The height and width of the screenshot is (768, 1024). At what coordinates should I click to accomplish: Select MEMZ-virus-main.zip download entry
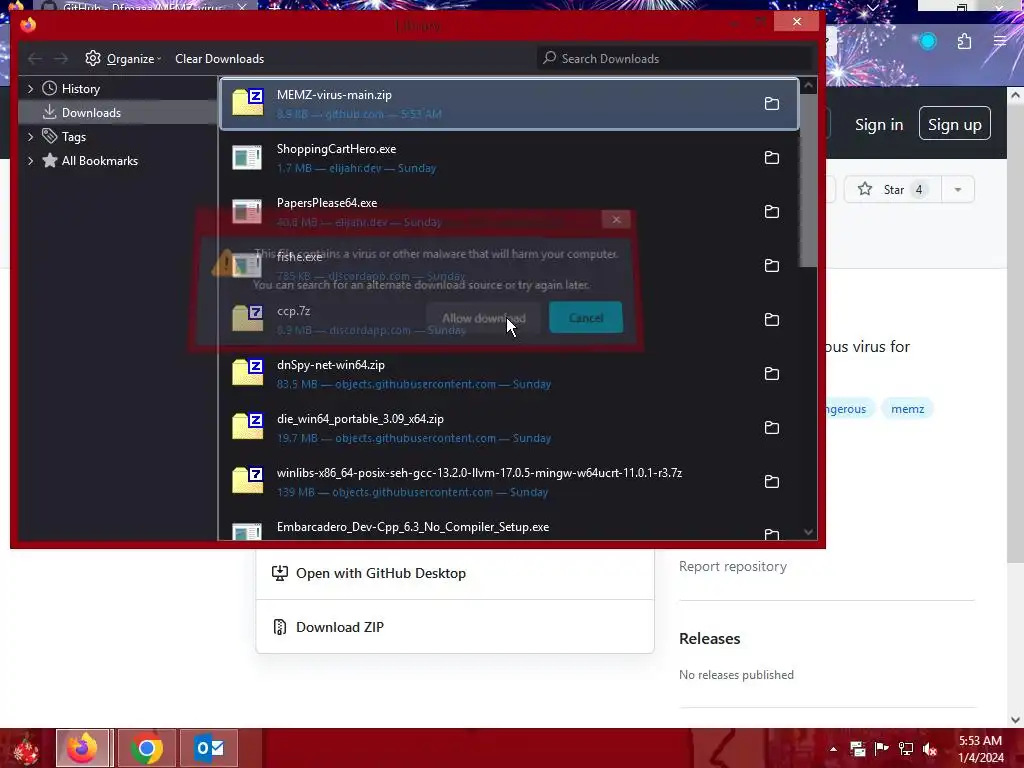[509, 104]
